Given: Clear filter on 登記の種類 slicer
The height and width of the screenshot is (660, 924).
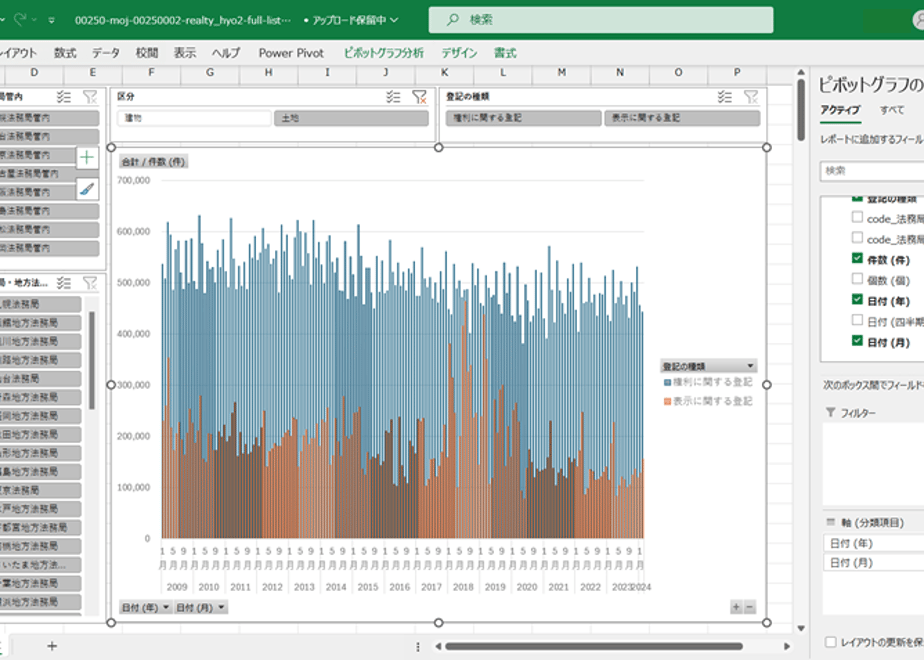Looking at the screenshot, I should click(x=751, y=97).
